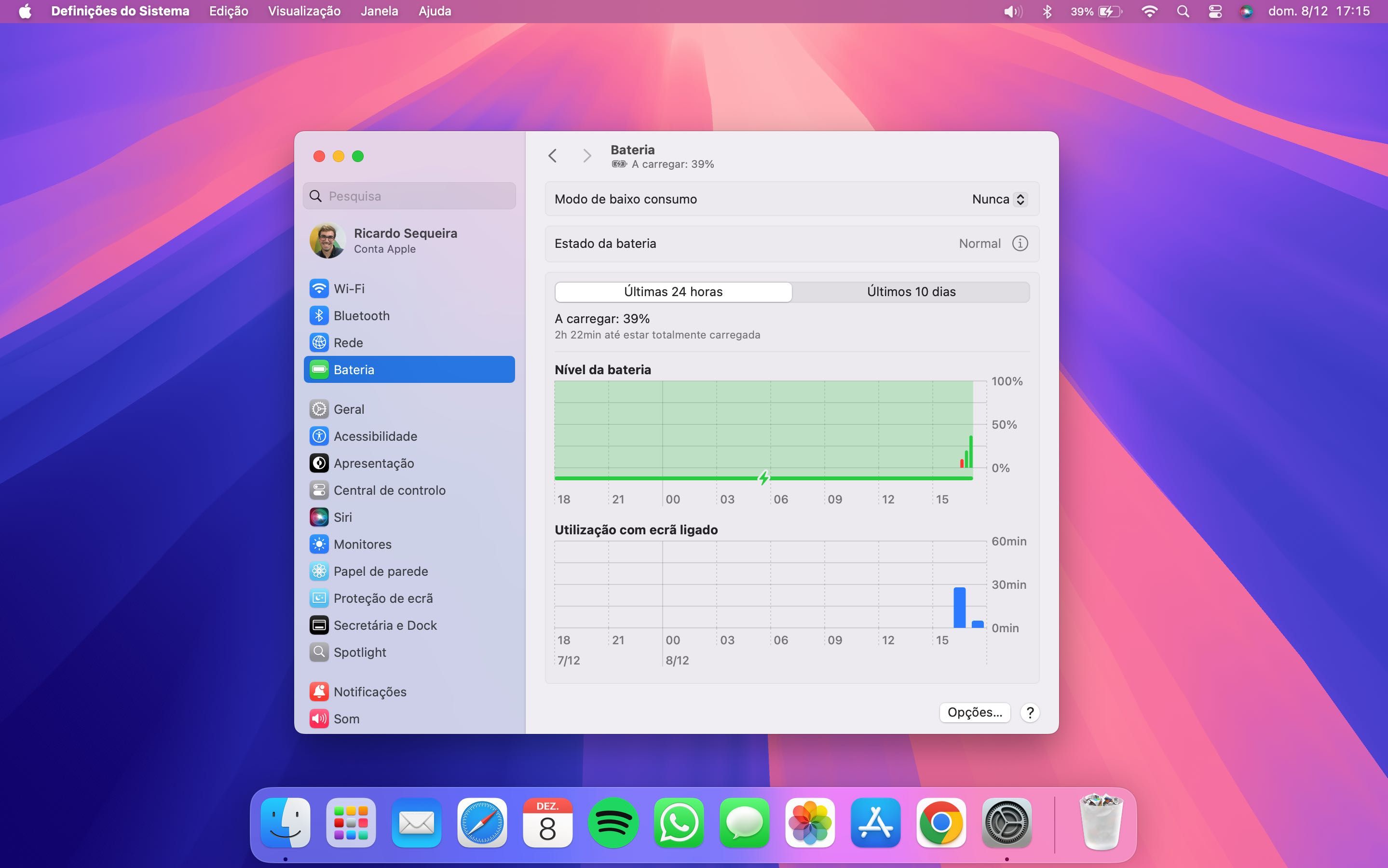Open the Trash in the Dock
This screenshot has width=1388, height=868.
click(x=1101, y=822)
